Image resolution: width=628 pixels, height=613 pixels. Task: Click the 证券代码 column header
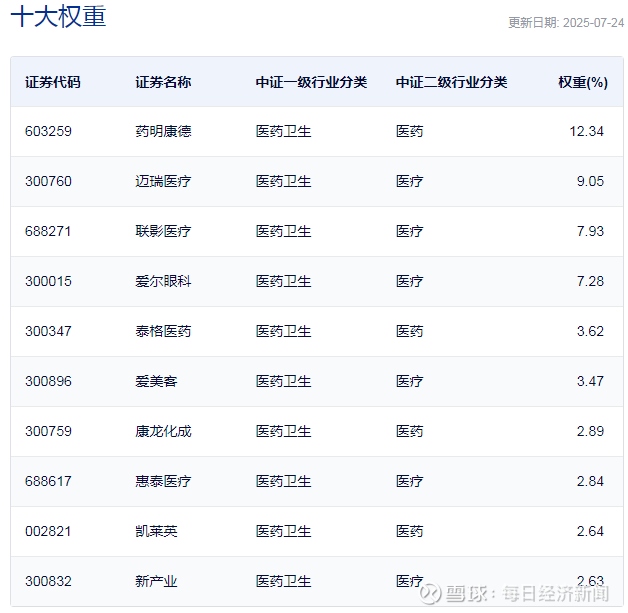tap(53, 82)
